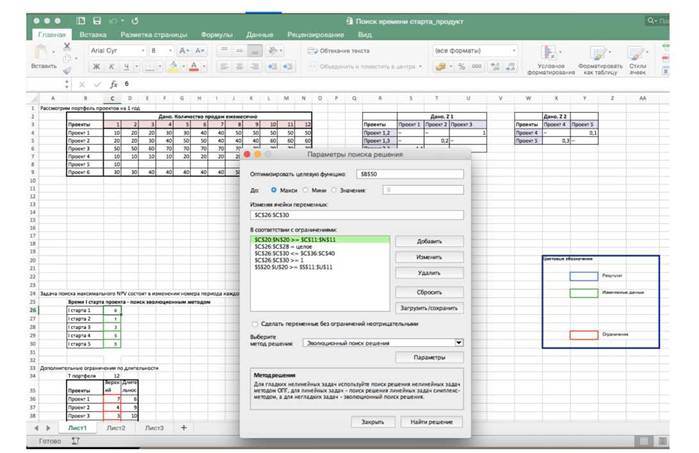Viewport: 699px width, 453px height.
Task: Select the Мини radio button
Action: point(305,190)
